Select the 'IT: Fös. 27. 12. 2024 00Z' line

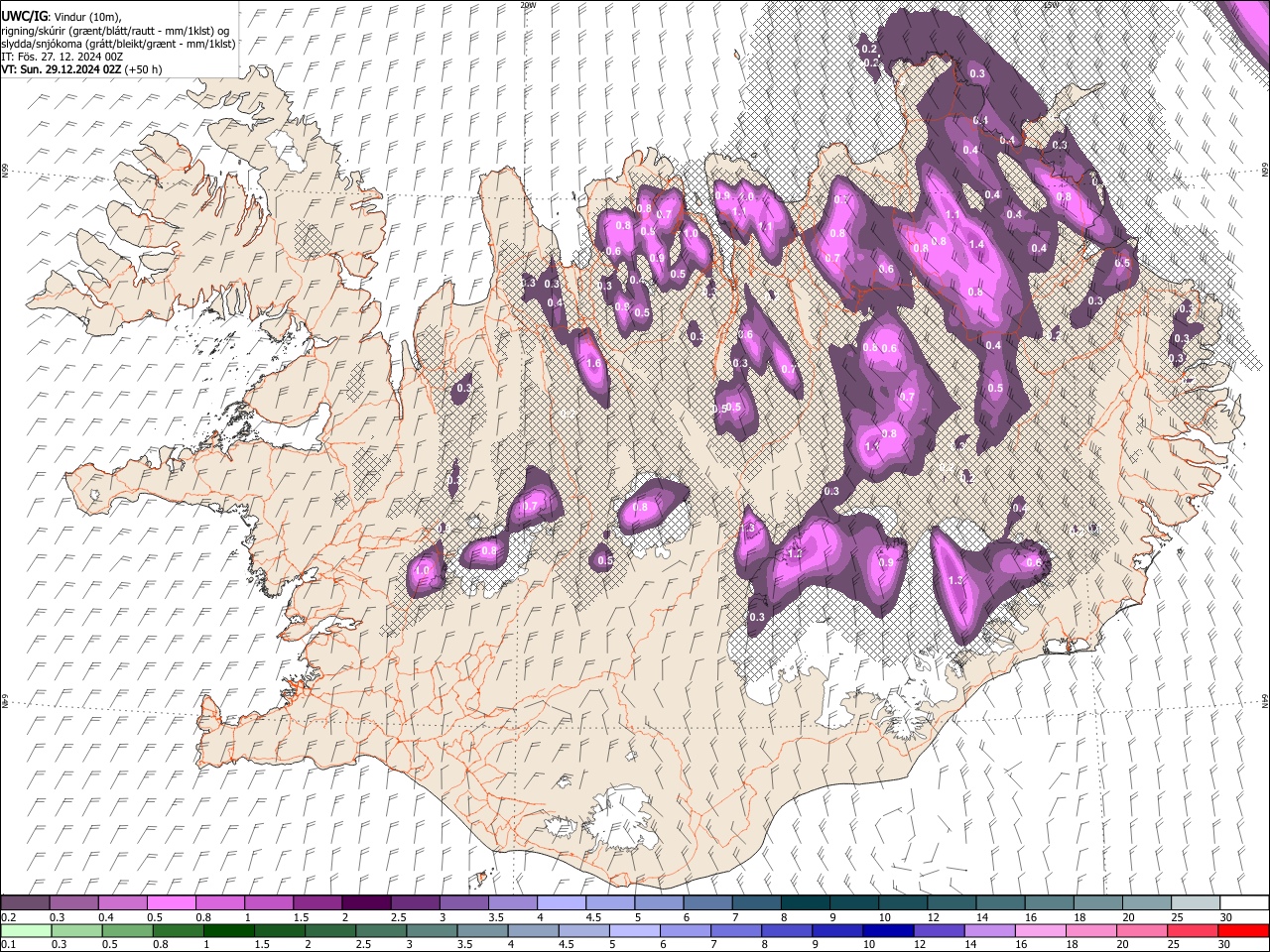tap(63, 57)
